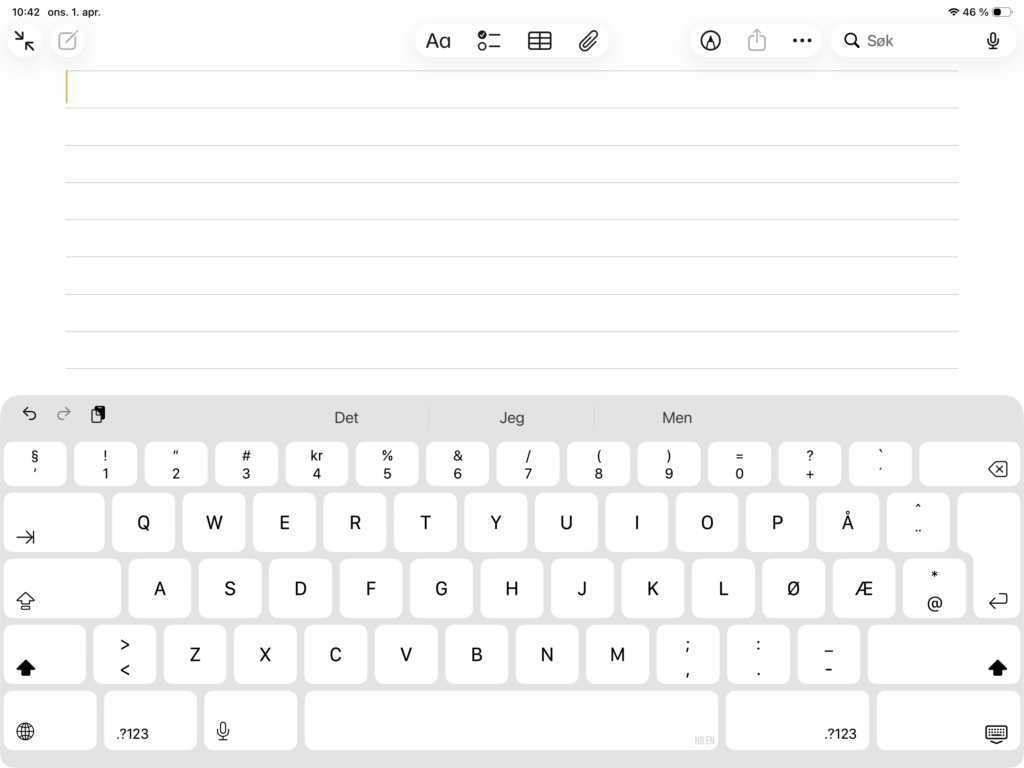Tap the tab key on keyboard
This screenshot has height=768, width=1024.
click(x=54, y=523)
